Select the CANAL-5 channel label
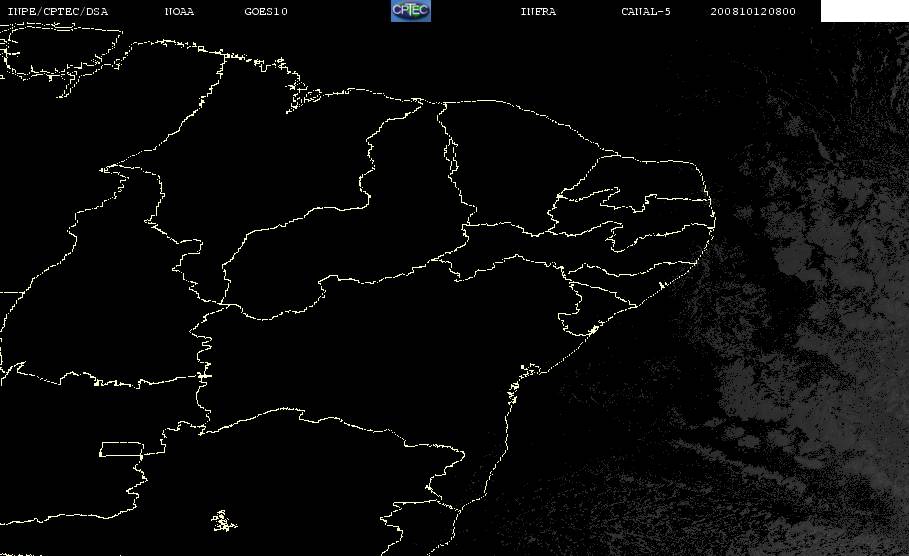Viewport: 909px width, 556px height. [646, 11]
